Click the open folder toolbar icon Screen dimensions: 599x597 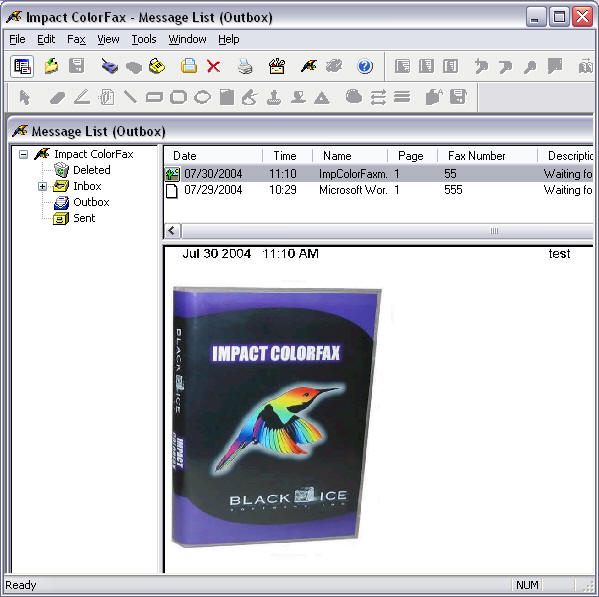pyautogui.click(x=52, y=66)
